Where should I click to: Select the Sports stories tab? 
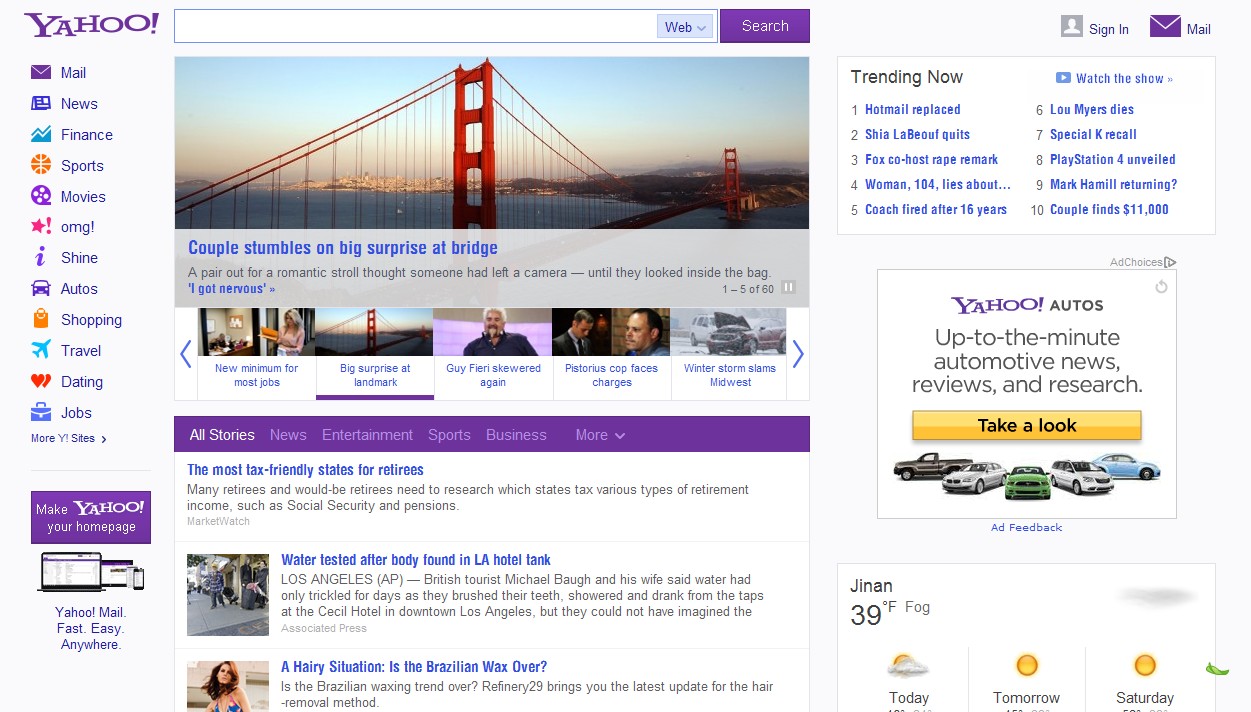tap(449, 435)
